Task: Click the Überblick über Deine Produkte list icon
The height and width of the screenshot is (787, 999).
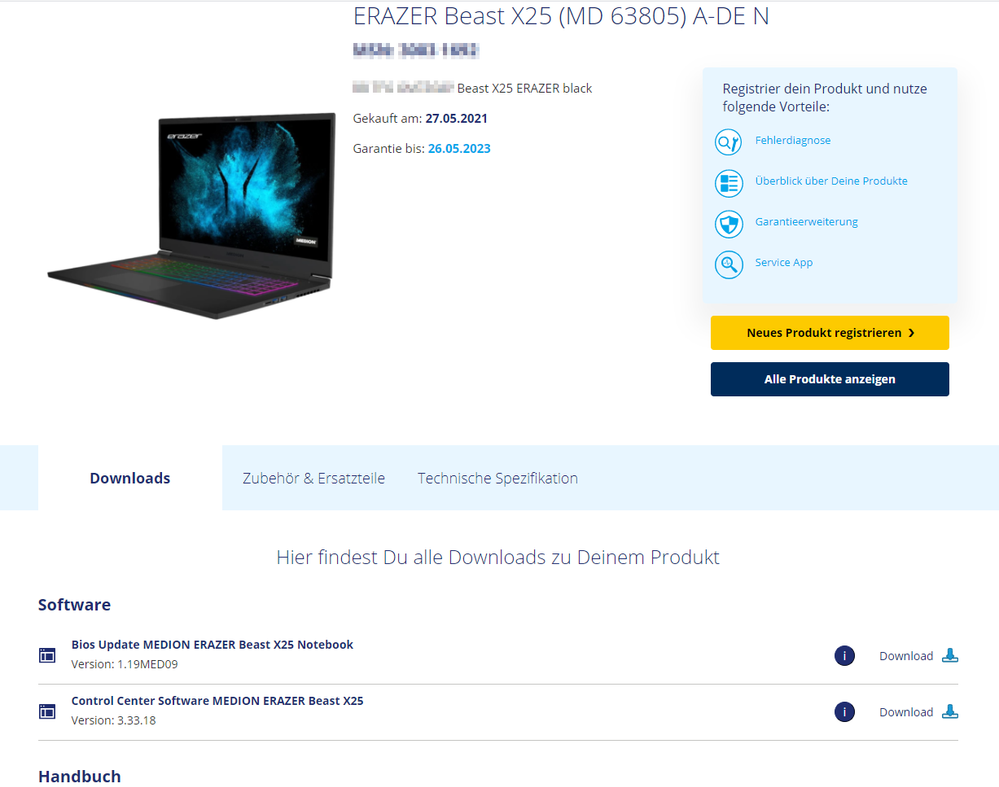Action: [728, 183]
